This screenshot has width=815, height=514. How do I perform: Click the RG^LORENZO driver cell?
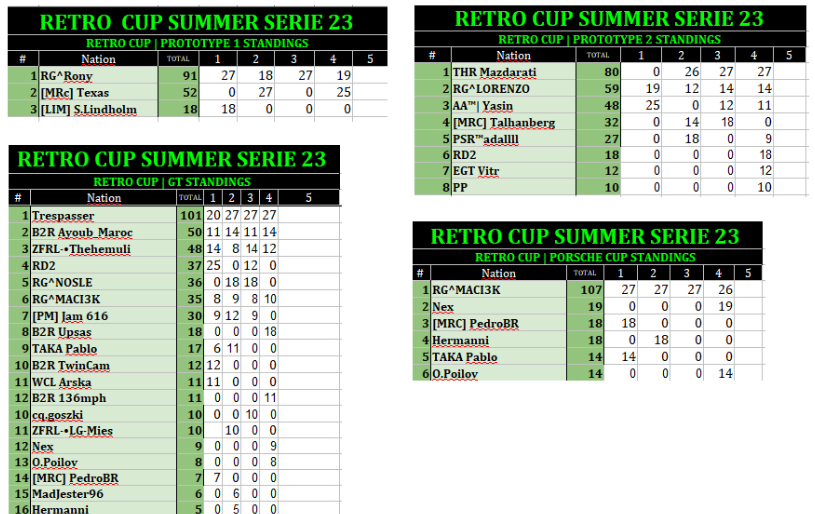coord(513,88)
